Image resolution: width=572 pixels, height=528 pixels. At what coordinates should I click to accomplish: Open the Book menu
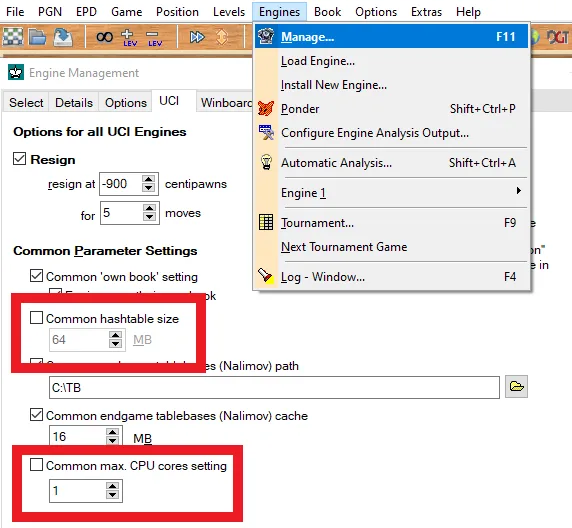point(327,12)
